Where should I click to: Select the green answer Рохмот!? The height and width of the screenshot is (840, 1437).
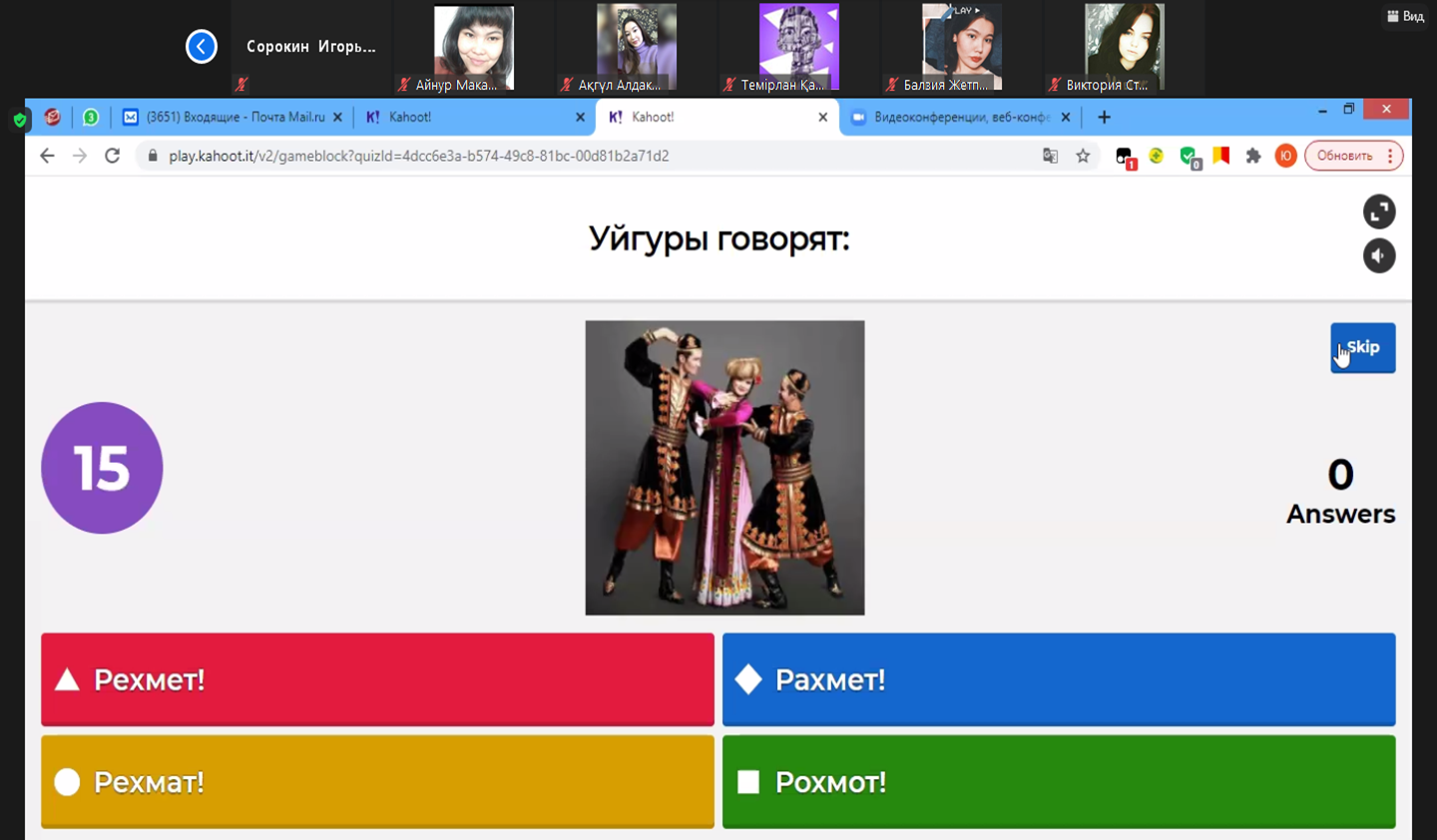pos(1058,782)
